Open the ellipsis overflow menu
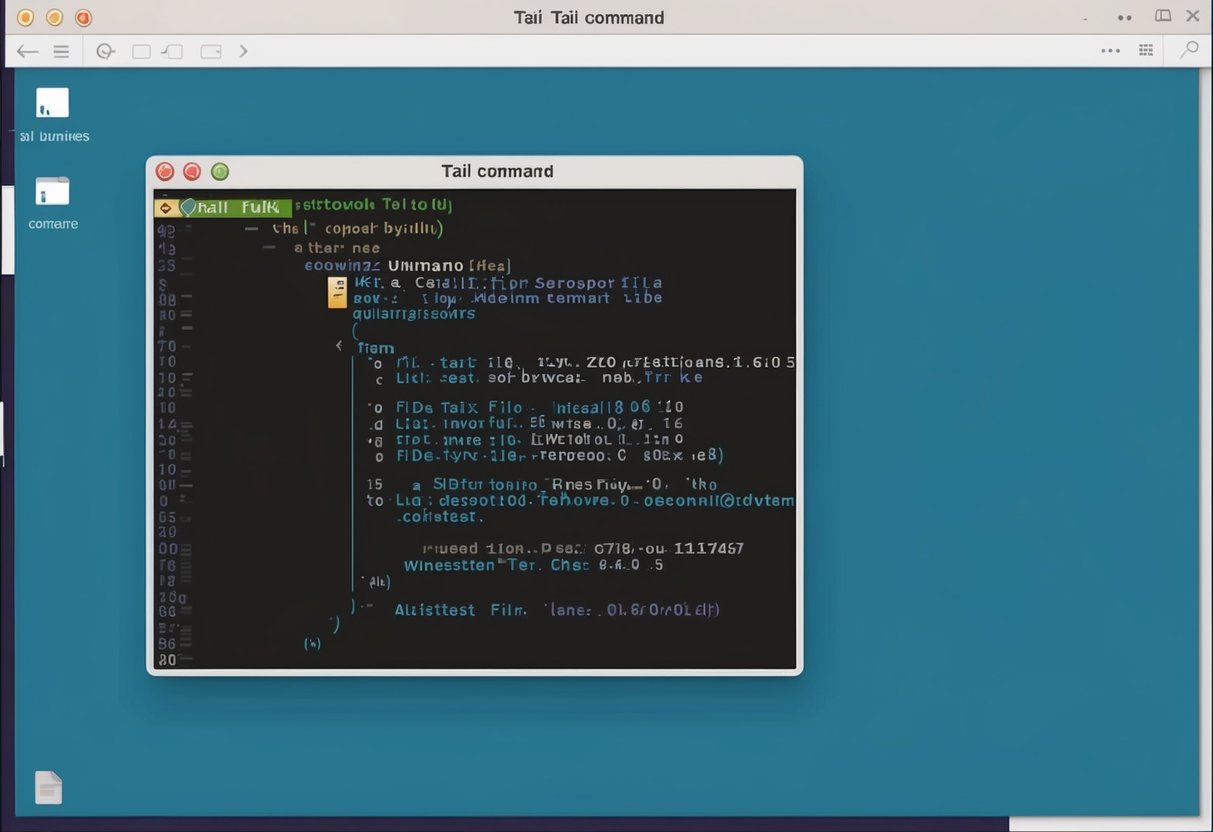Viewport: 1213px width, 832px height. 1110,49
